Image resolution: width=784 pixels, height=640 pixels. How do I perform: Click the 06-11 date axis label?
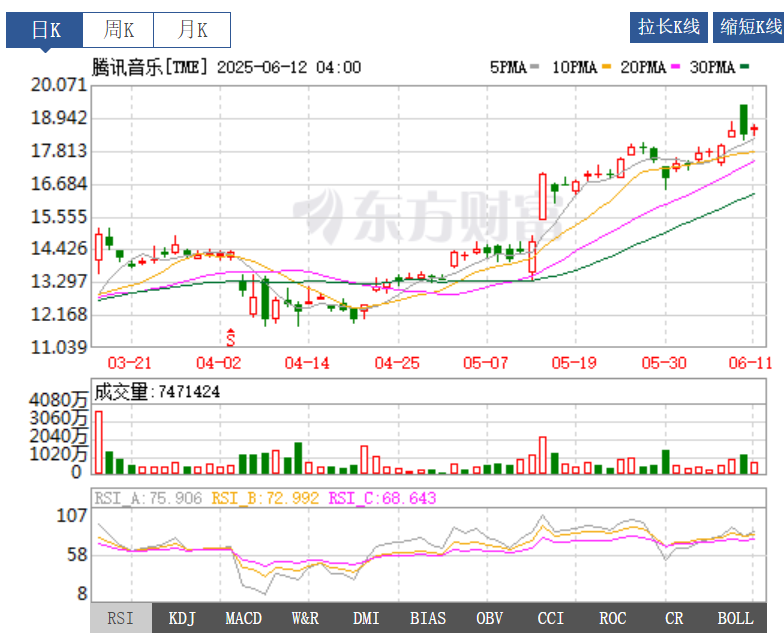tap(750, 363)
